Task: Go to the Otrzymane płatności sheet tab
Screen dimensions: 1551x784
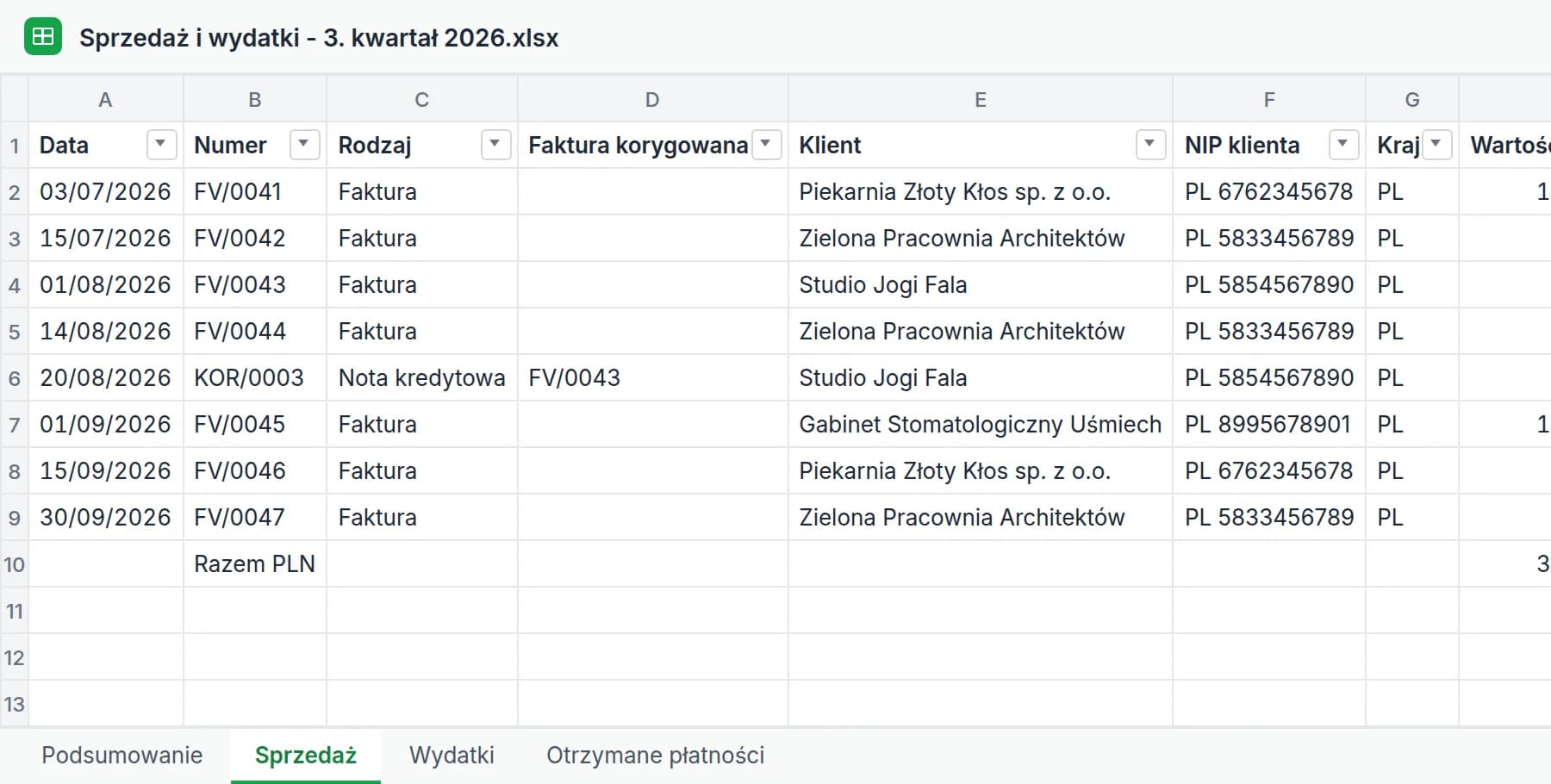Action: tap(656, 756)
